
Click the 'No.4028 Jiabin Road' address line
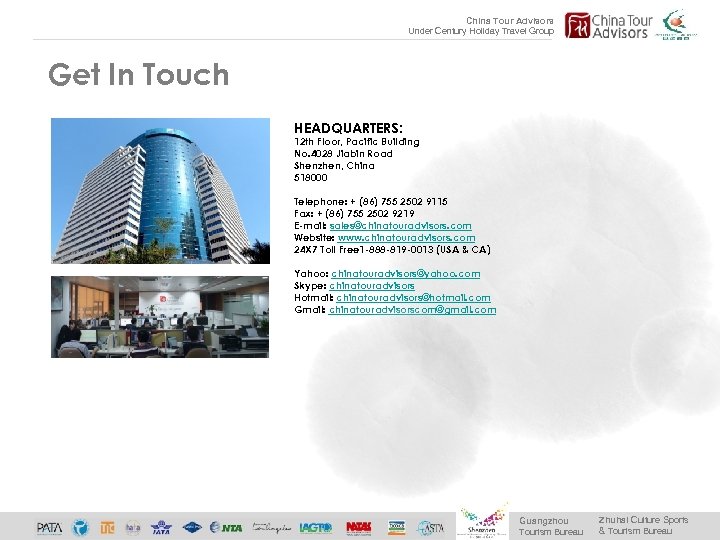[343, 154]
